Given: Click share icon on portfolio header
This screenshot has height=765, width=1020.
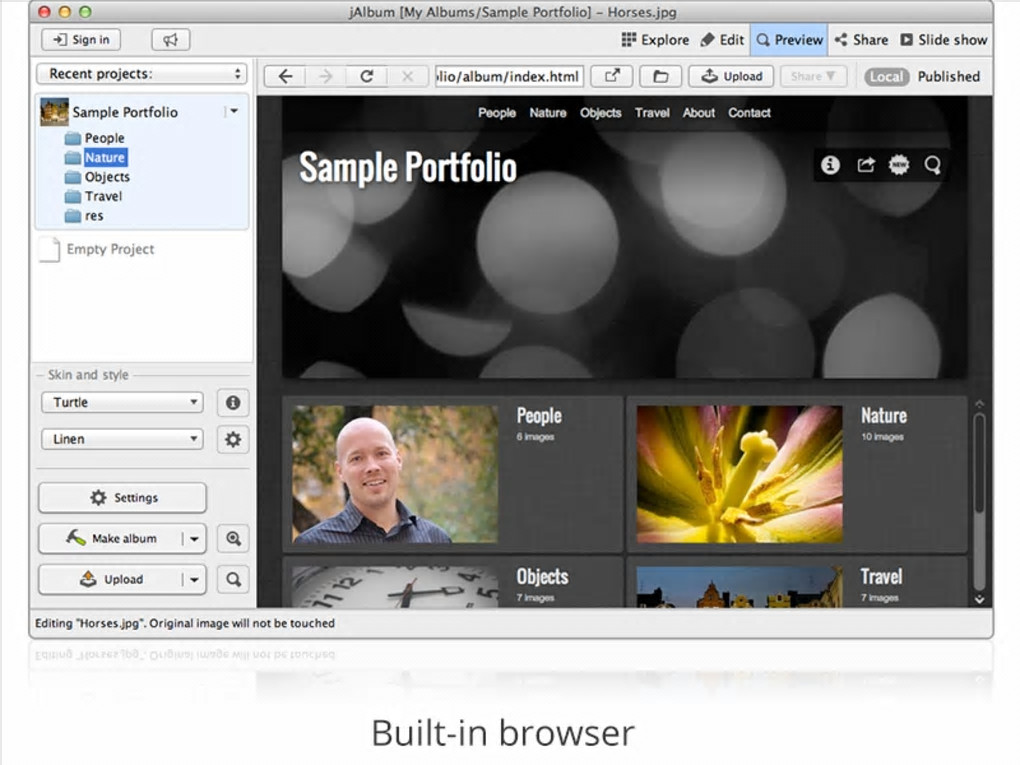Looking at the screenshot, I should 865,165.
